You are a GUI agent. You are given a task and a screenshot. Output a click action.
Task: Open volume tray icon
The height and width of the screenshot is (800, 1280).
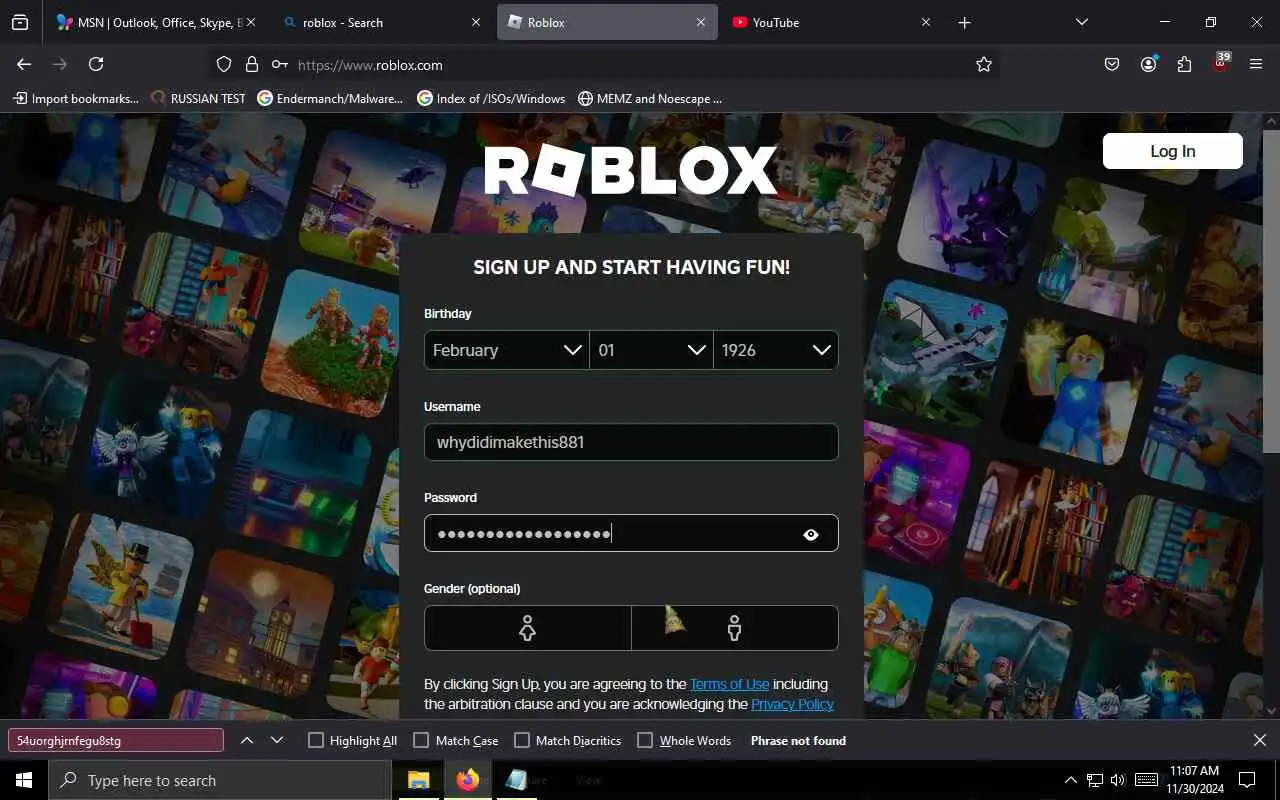(x=1118, y=780)
